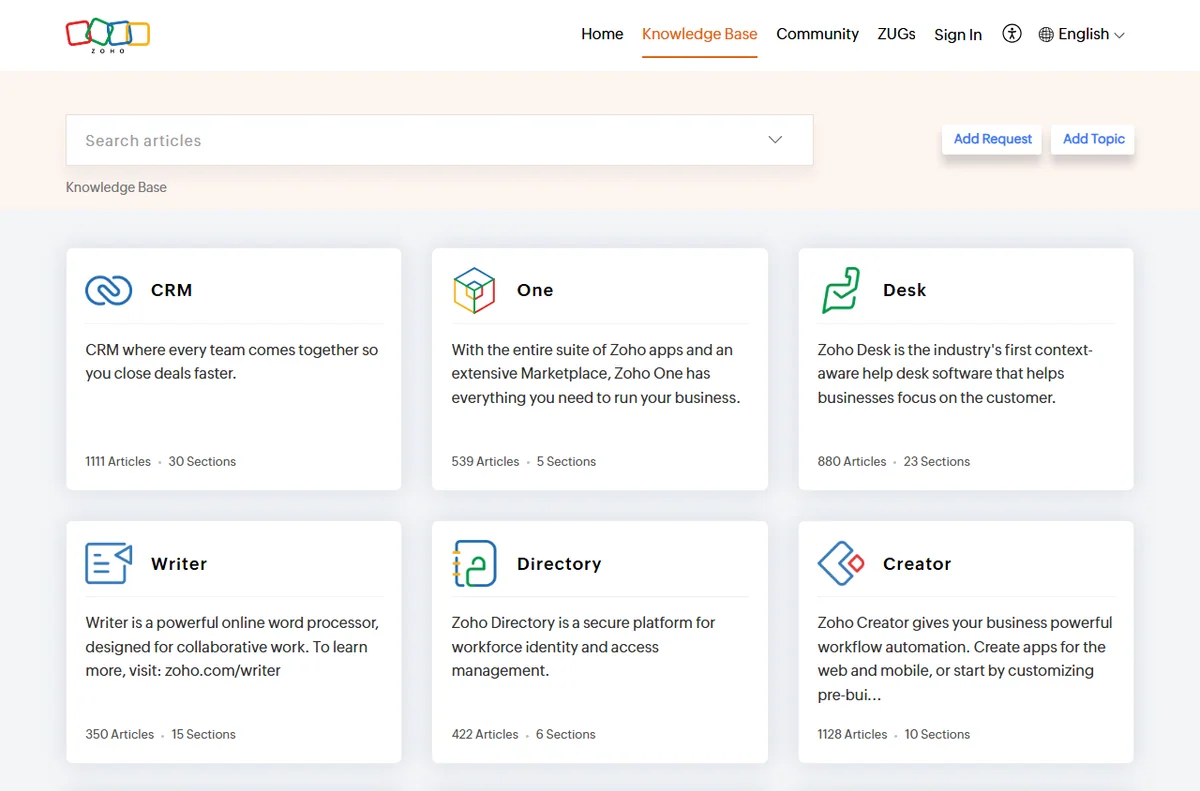Expand the search articles dropdown arrow
The width and height of the screenshot is (1200, 791).
pyautogui.click(x=775, y=140)
